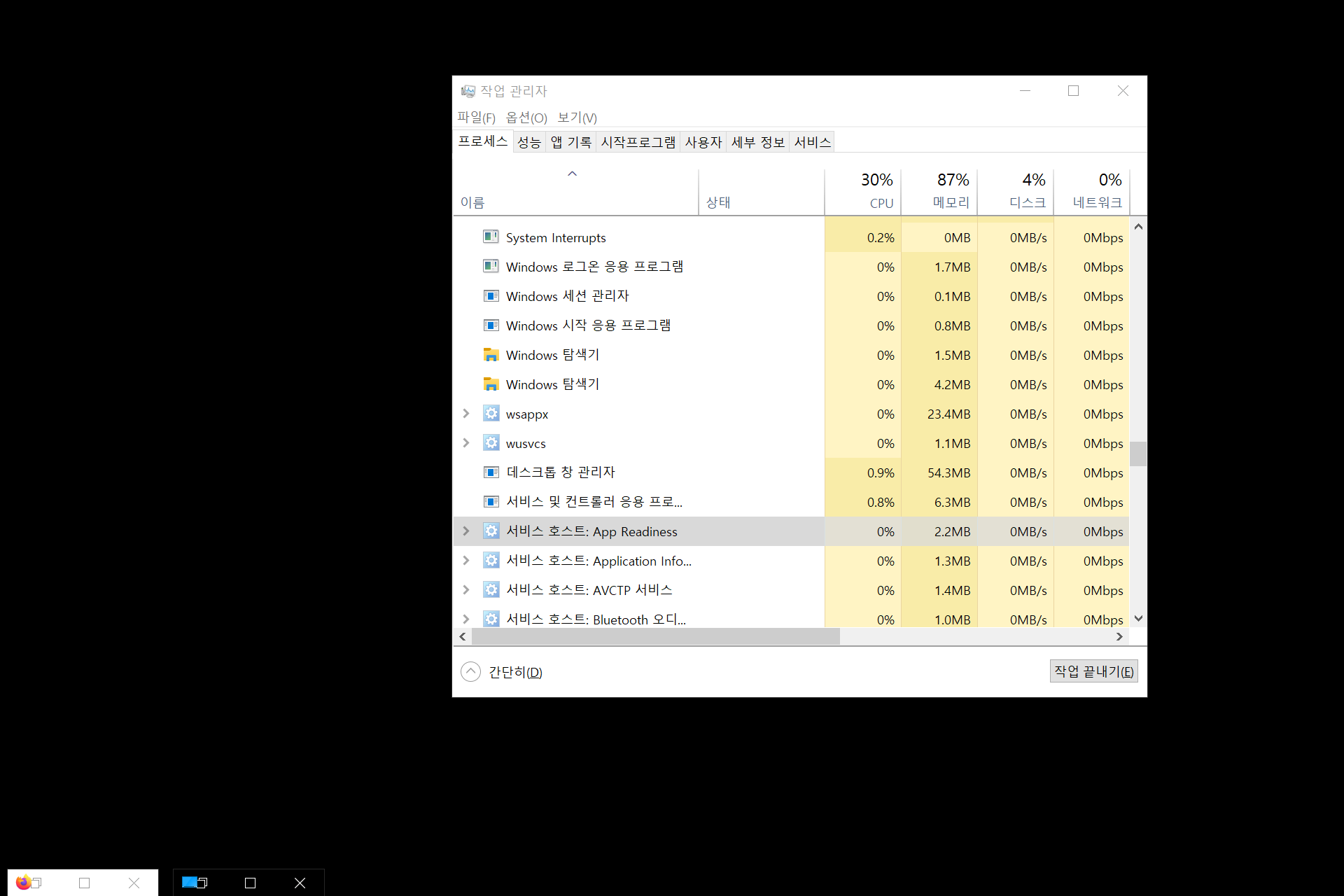Open the 시작프로그램 tab
Viewport: 1344px width, 896px height.
[638, 142]
